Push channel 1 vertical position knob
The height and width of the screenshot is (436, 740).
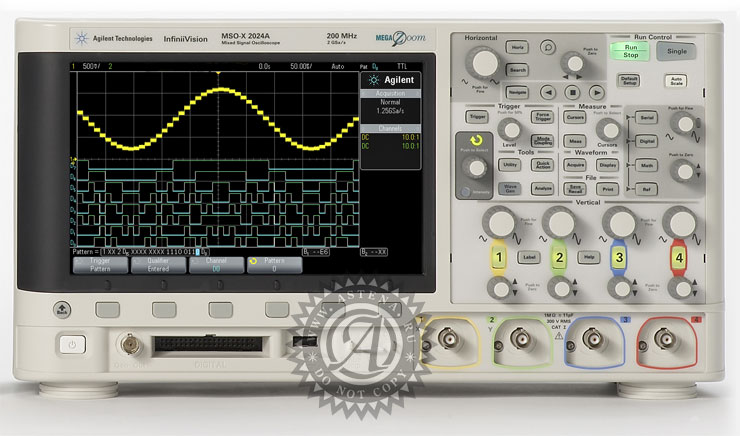pos(500,288)
